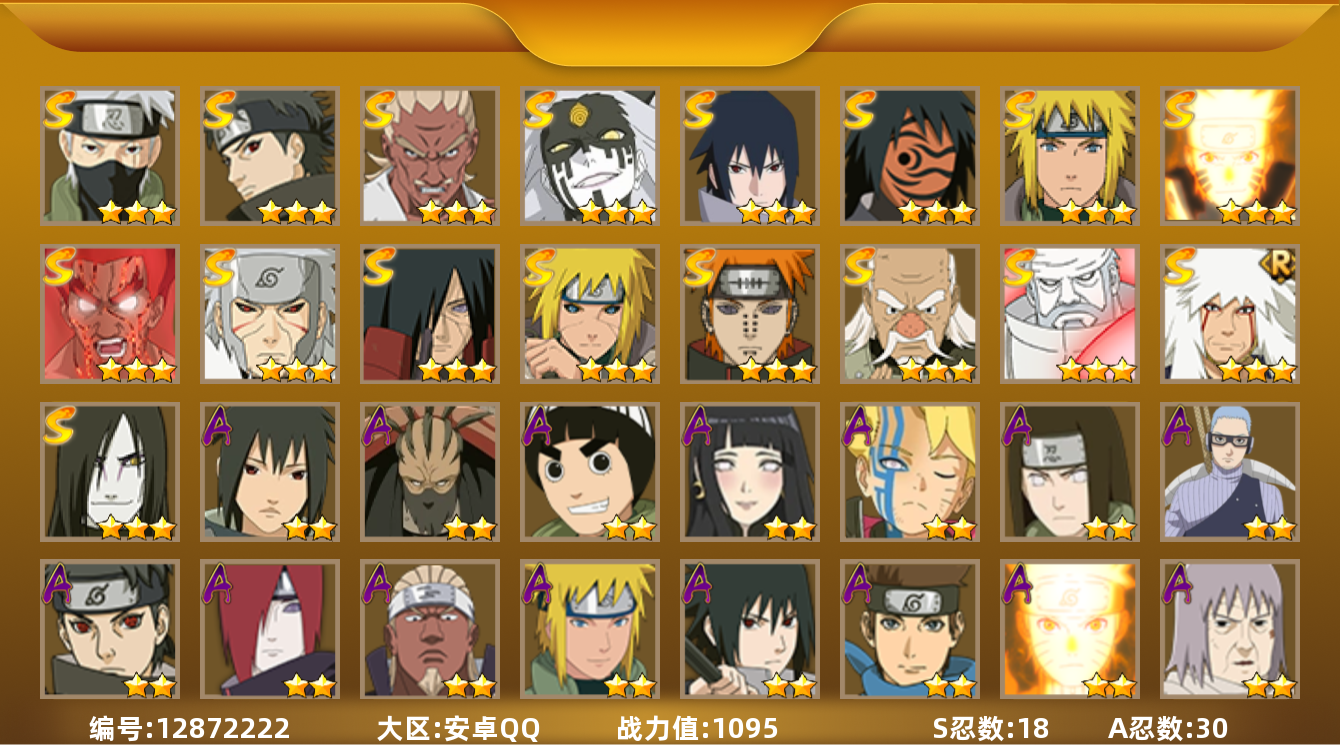The width and height of the screenshot is (1340, 745).
Task: Select the dark-skinned white-headband A-rank ninja
Action: coord(429,629)
